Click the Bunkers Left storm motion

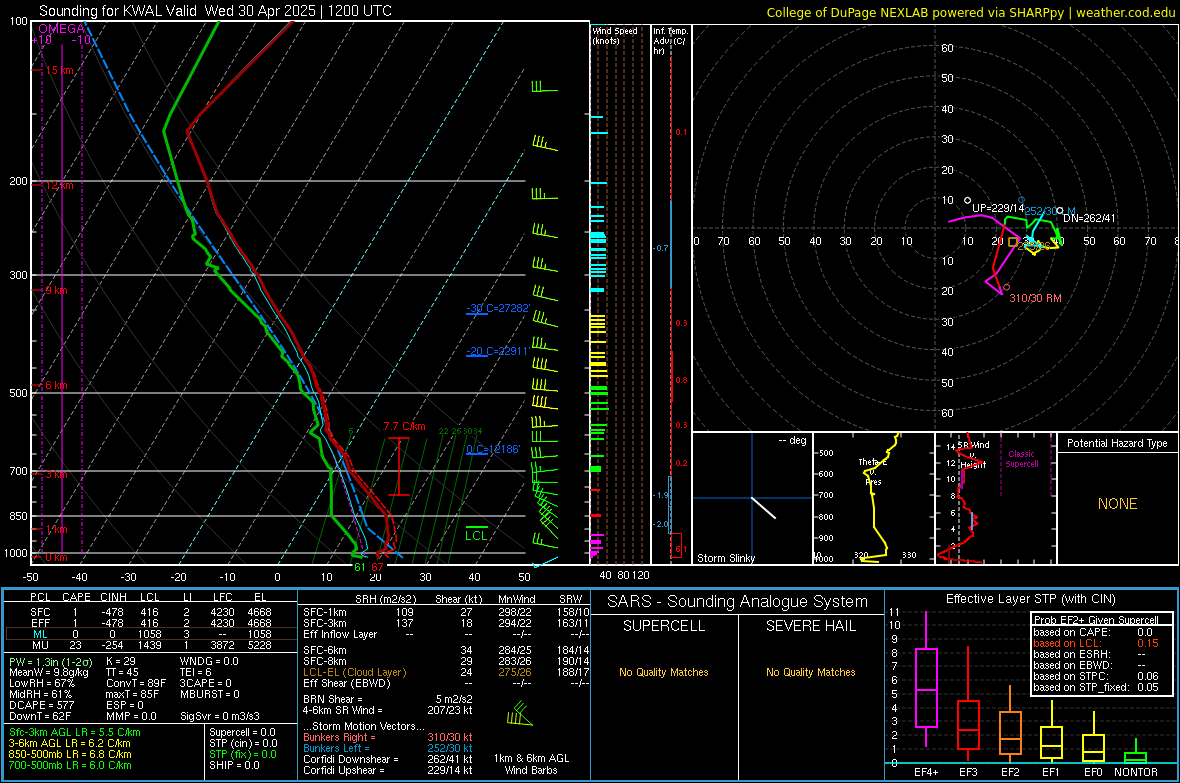(388, 748)
